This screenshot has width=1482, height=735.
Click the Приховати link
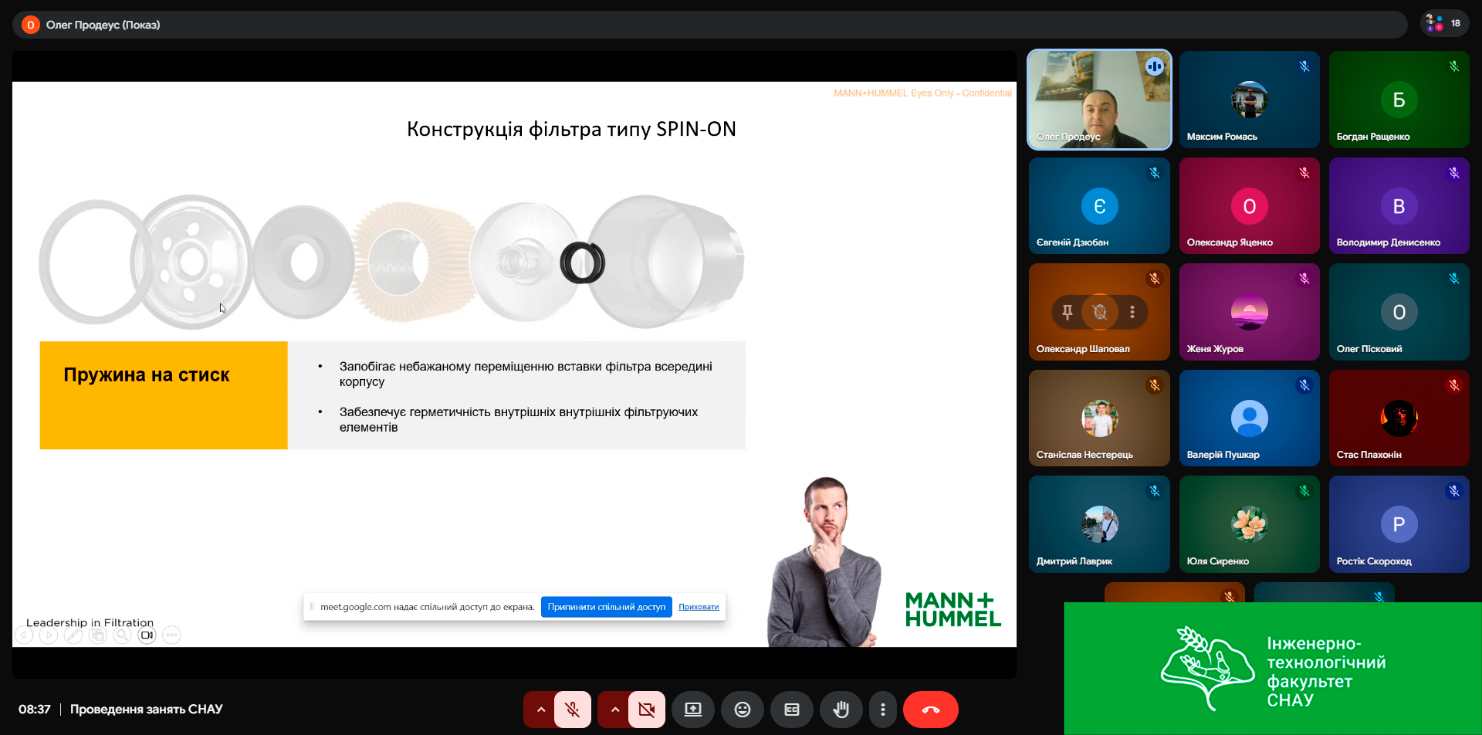698,607
